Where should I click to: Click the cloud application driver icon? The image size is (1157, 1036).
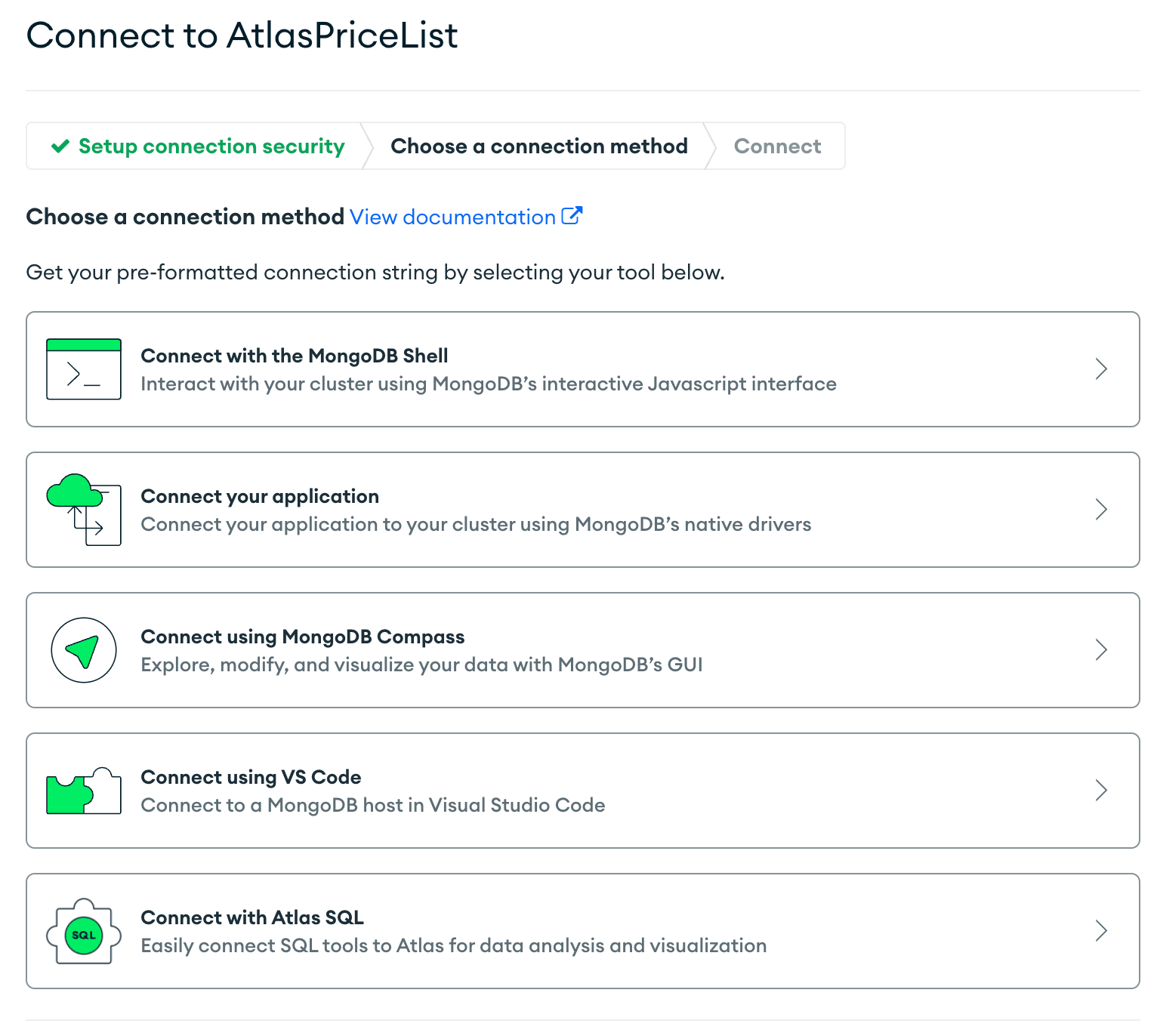pyautogui.click(x=84, y=510)
